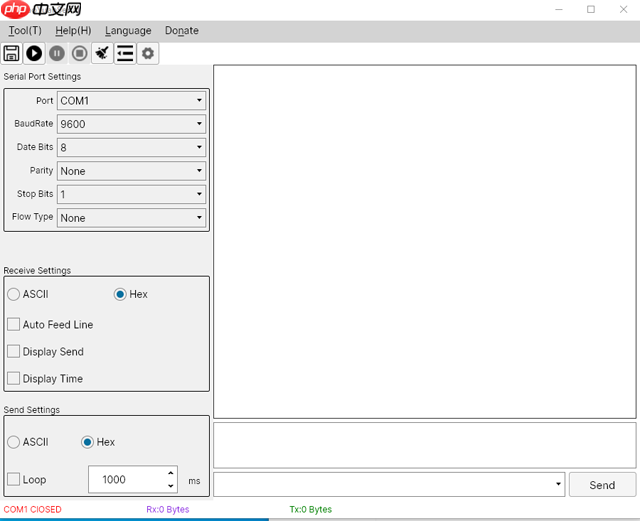Expand the Stop Bits dropdown showing 1
The width and height of the screenshot is (640, 521).
pos(131,194)
